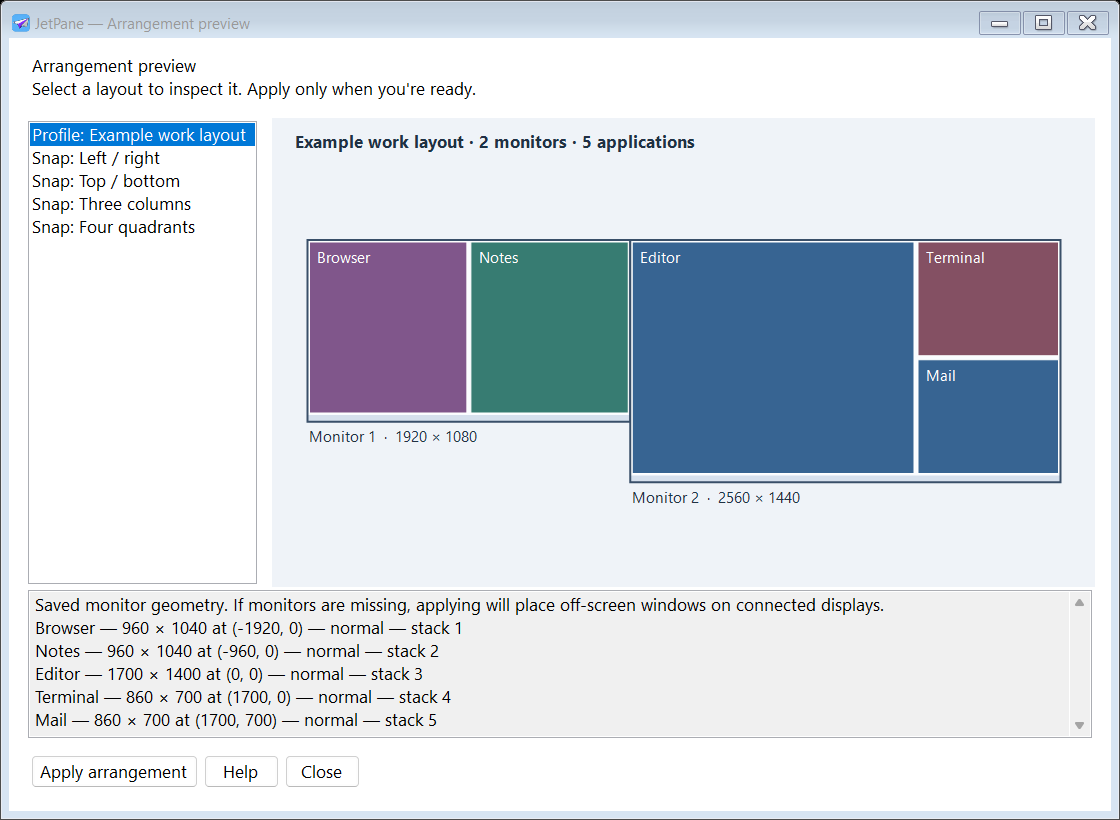Select Snap: Three columns in the list

142,204
